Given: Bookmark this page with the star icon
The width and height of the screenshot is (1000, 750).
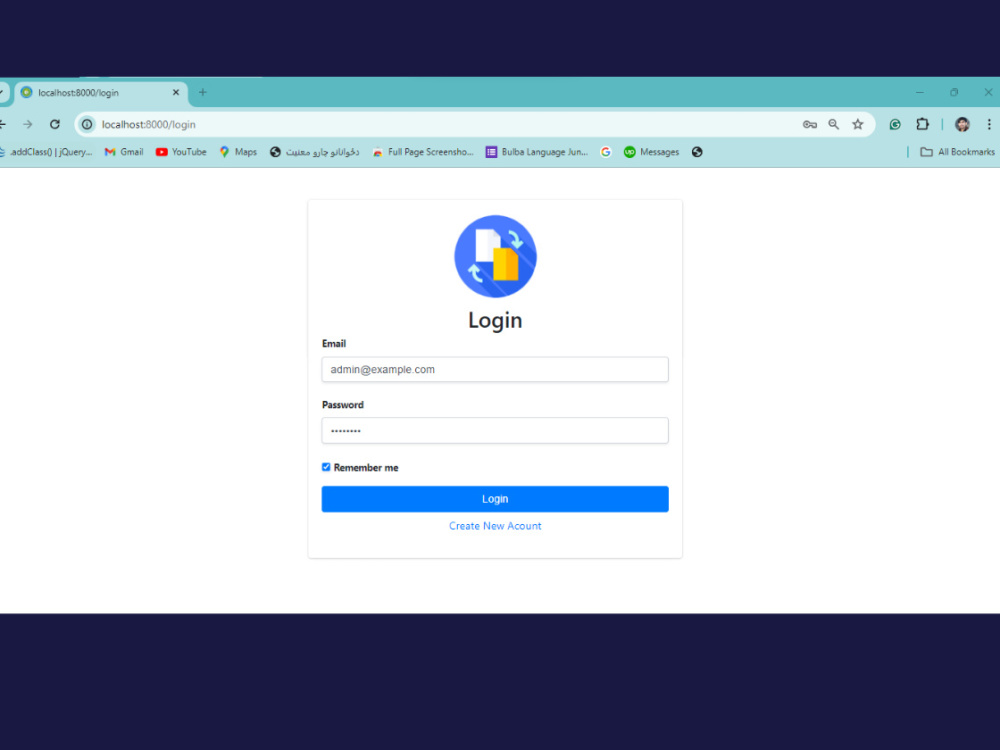Looking at the screenshot, I should [x=858, y=124].
